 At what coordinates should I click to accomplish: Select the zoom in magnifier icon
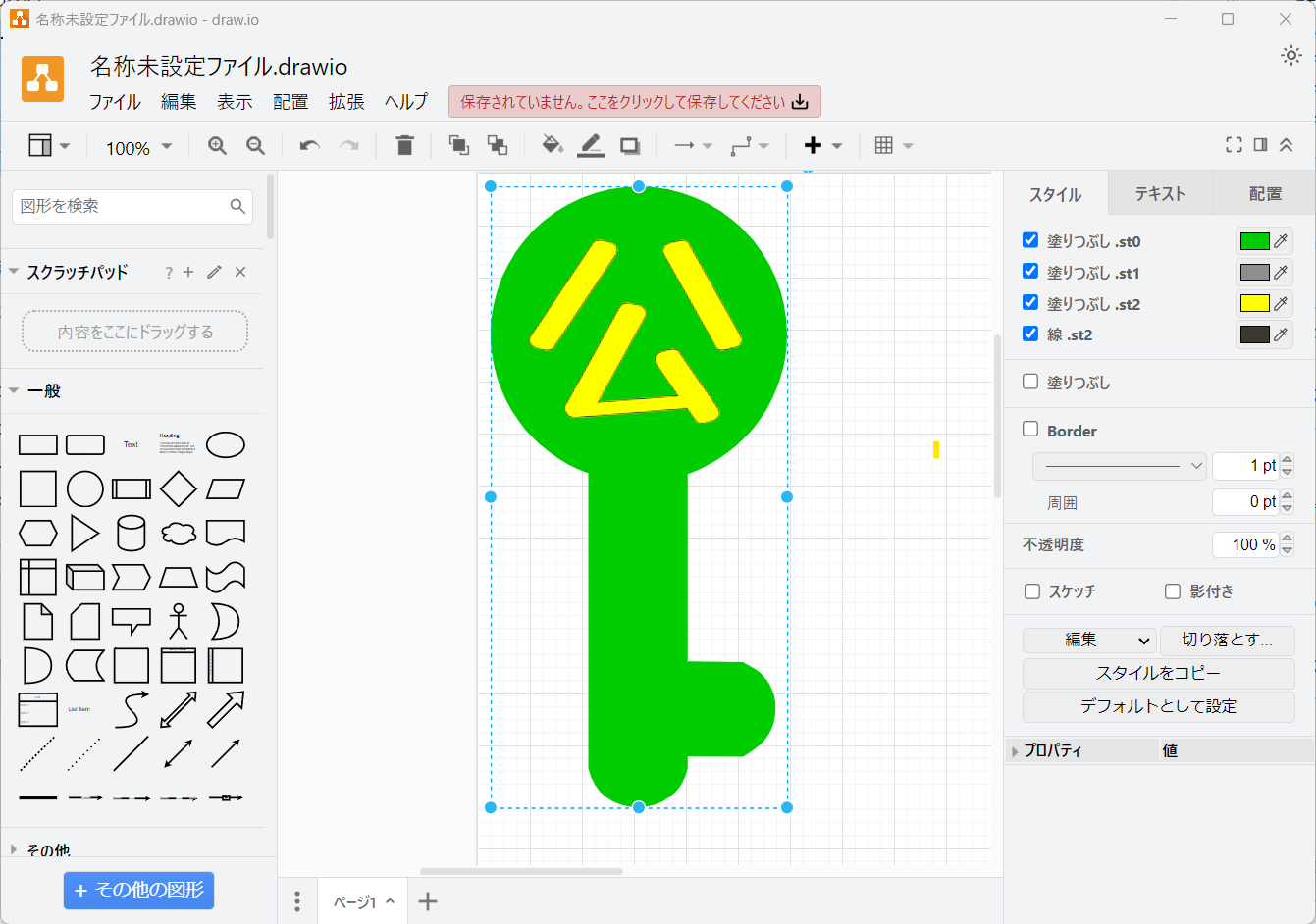(x=216, y=144)
